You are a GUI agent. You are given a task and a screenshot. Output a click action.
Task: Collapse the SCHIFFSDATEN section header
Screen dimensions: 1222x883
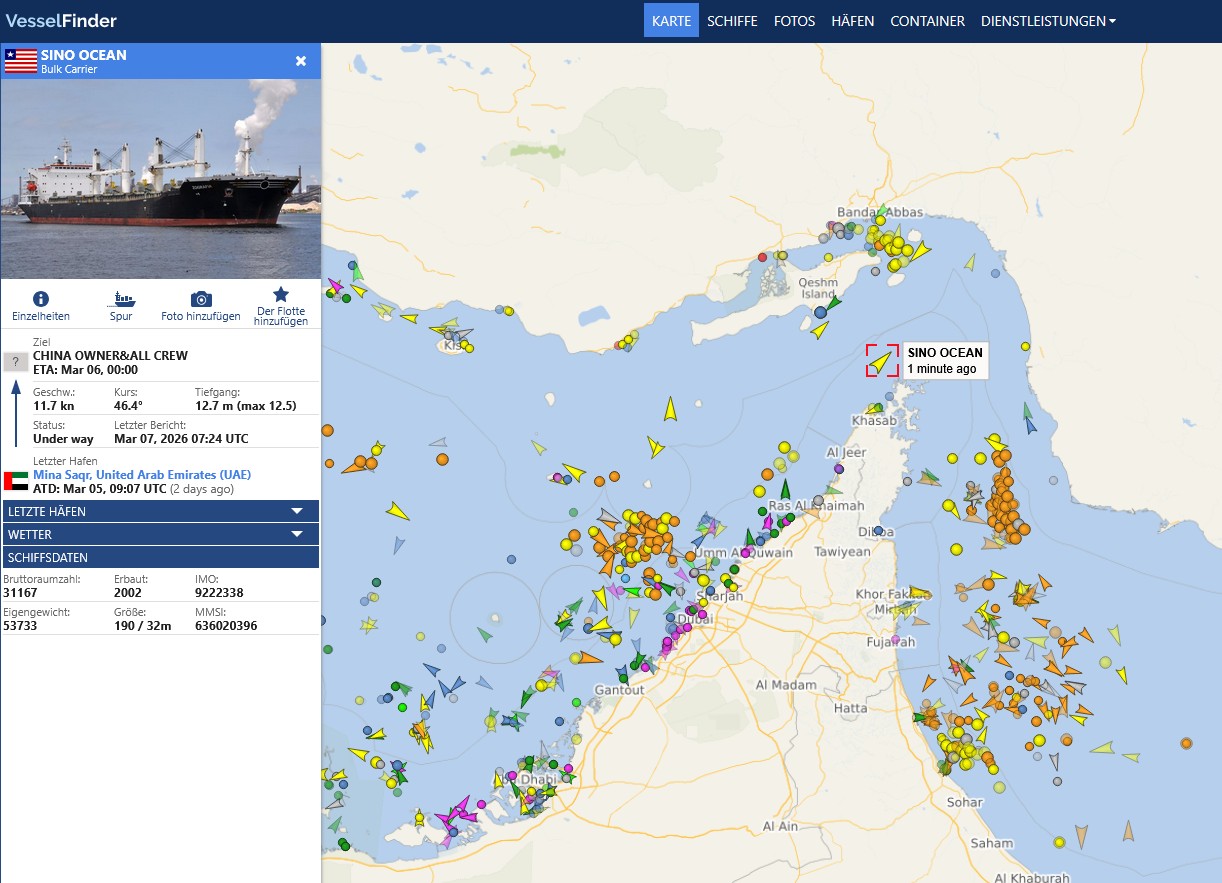tap(160, 557)
